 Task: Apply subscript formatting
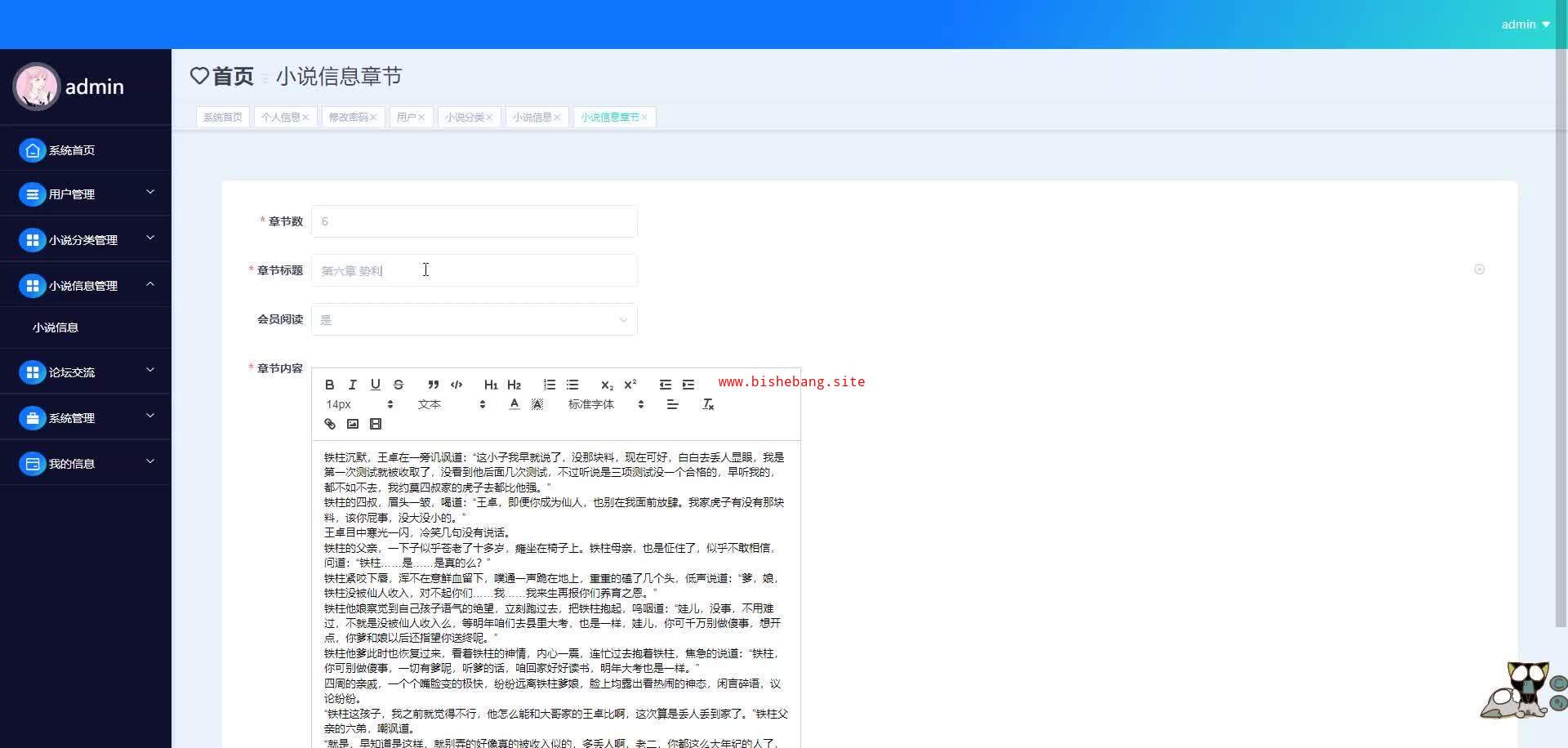tap(607, 385)
